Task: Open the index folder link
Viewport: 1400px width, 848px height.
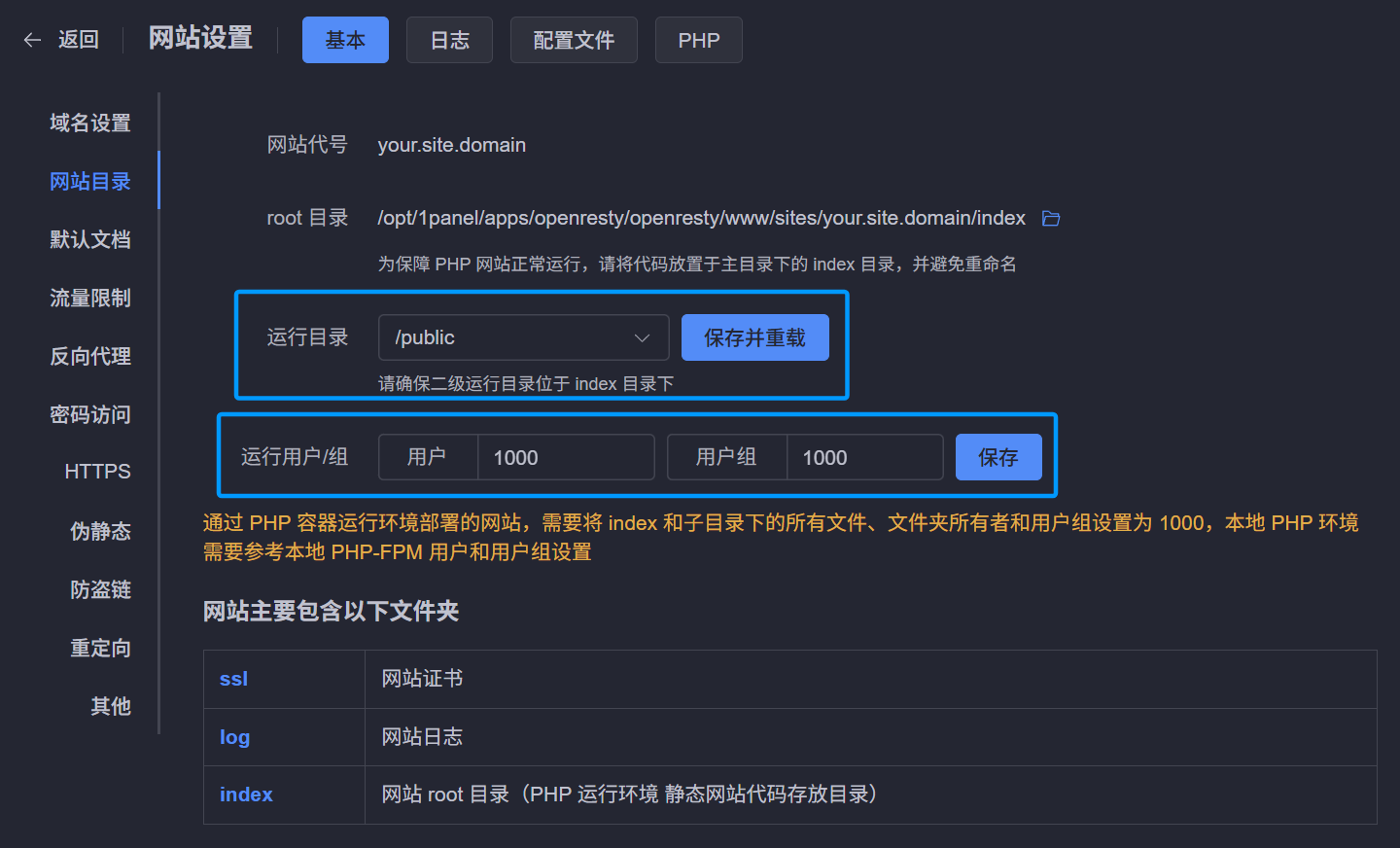Action: [246, 795]
